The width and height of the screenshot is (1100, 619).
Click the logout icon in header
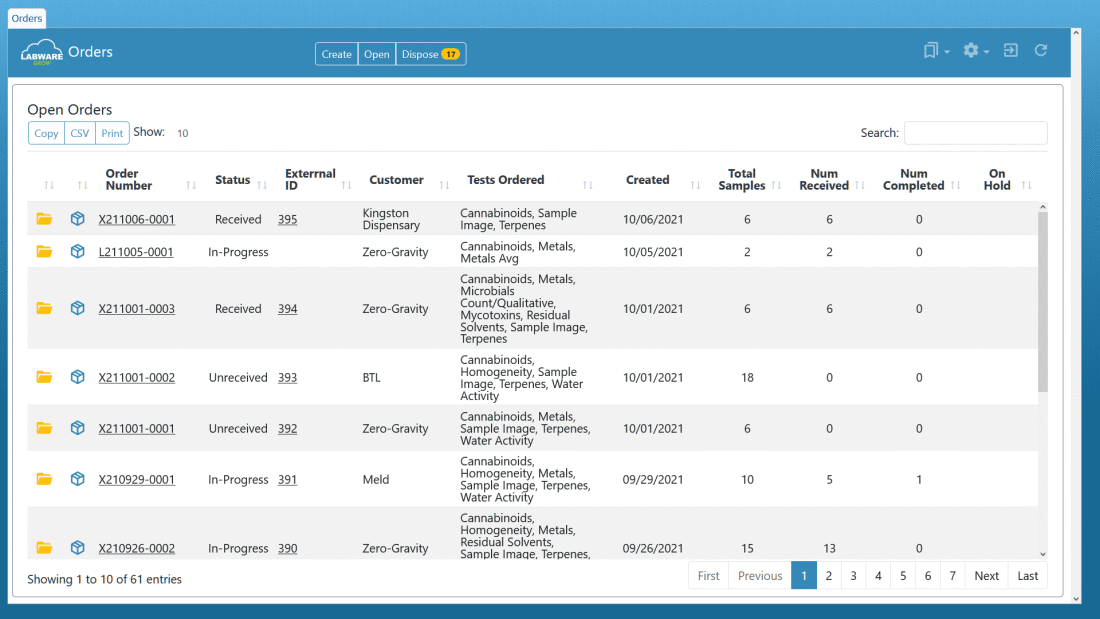(x=1011, y=50)
